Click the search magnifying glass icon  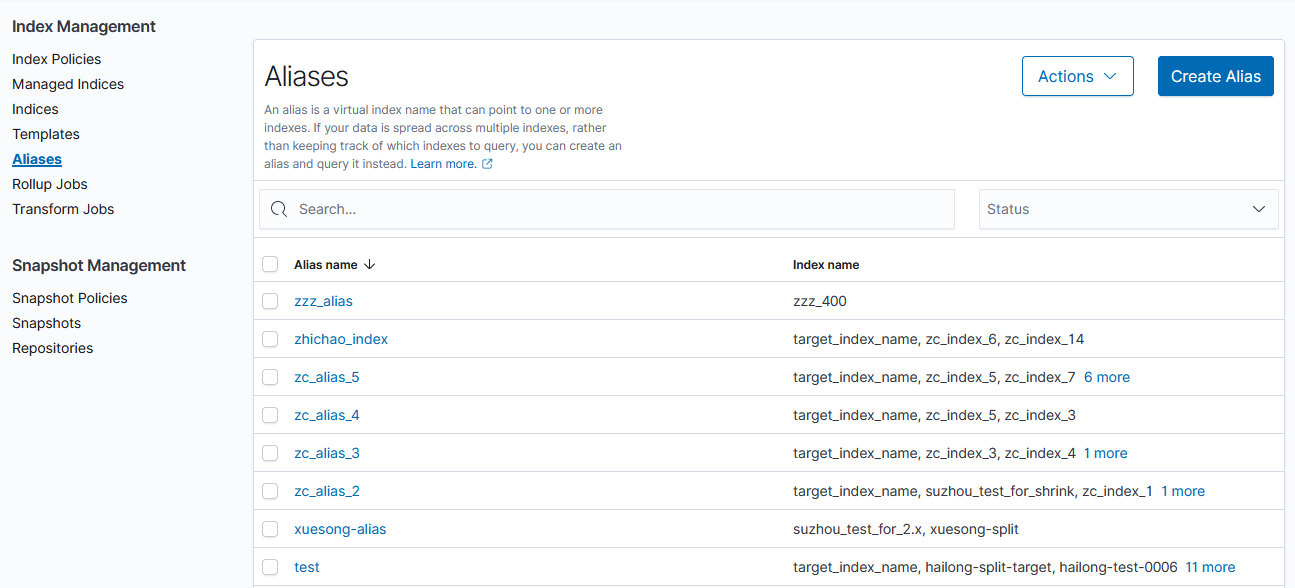point(279,209)
